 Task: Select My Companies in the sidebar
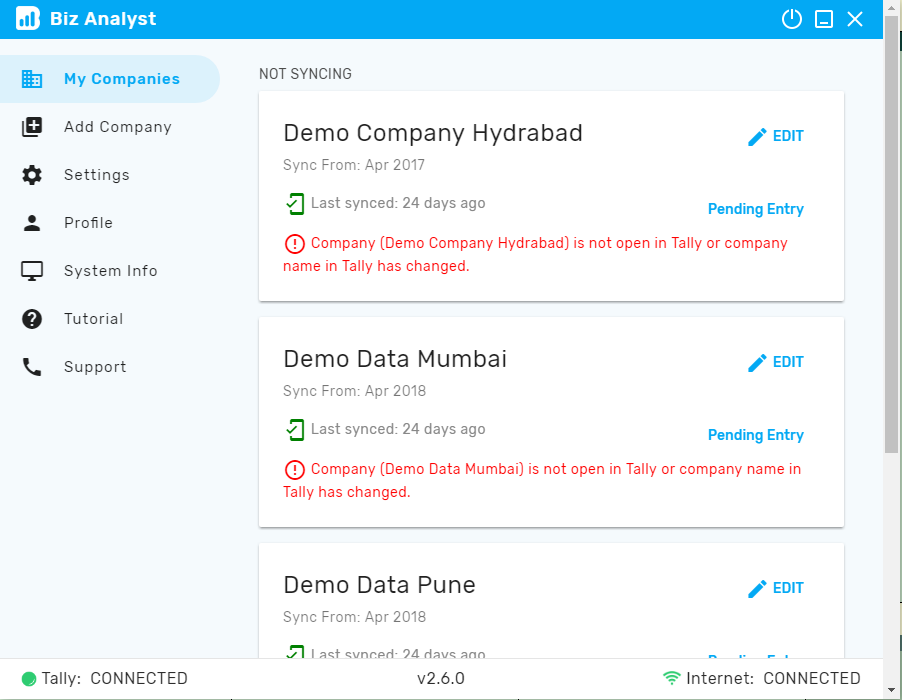(x=110, y=79)
